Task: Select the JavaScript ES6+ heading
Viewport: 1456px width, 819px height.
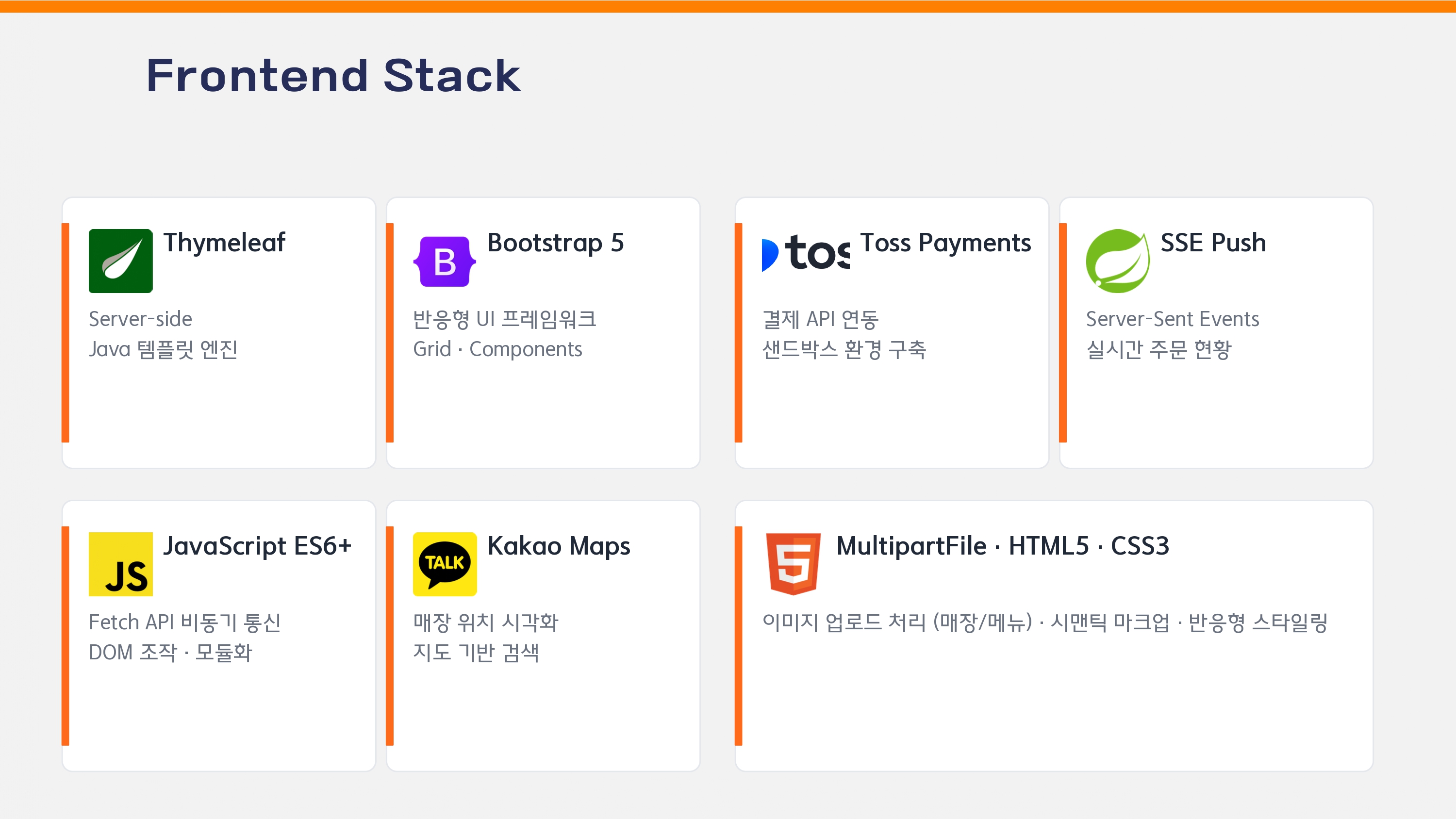Action: click(257, 546)
